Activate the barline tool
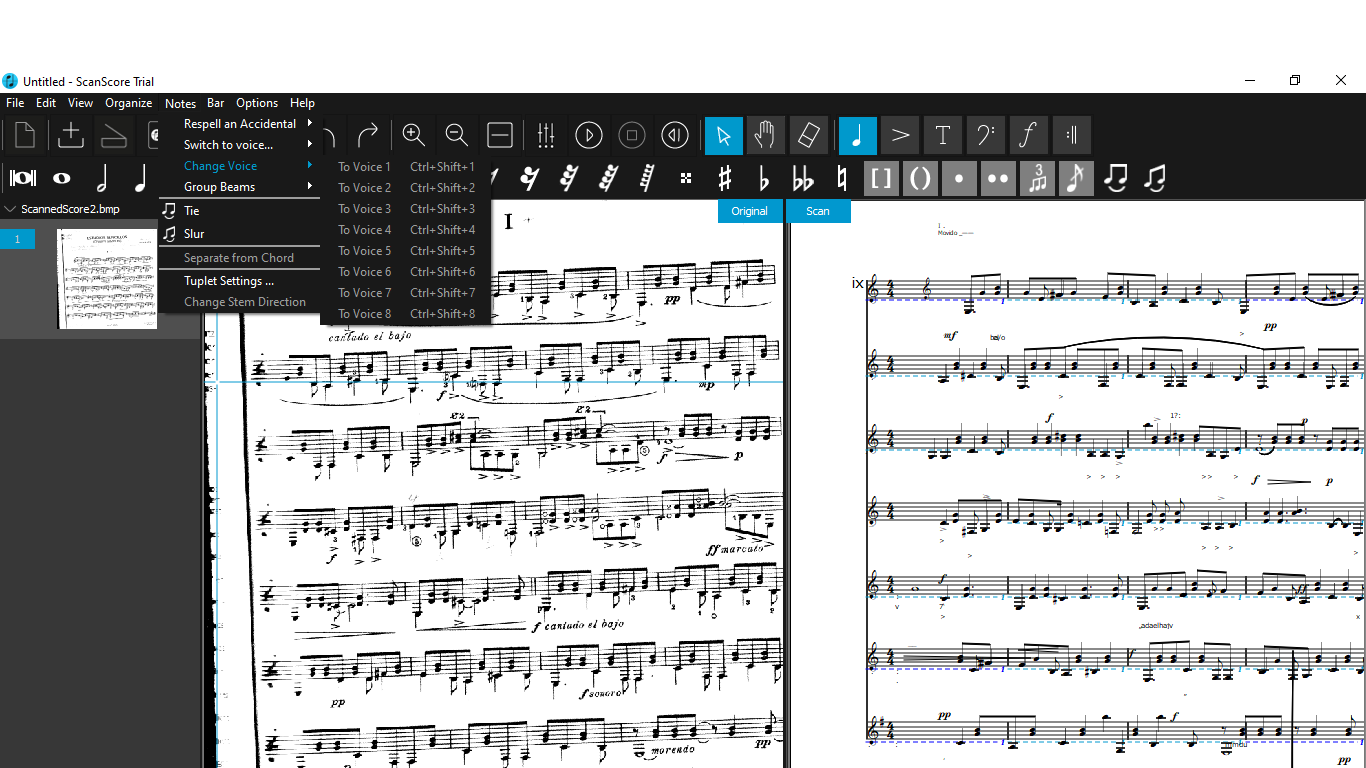Image resolution: width=1366 pixels, height=768 pixels. point(1071,135)
